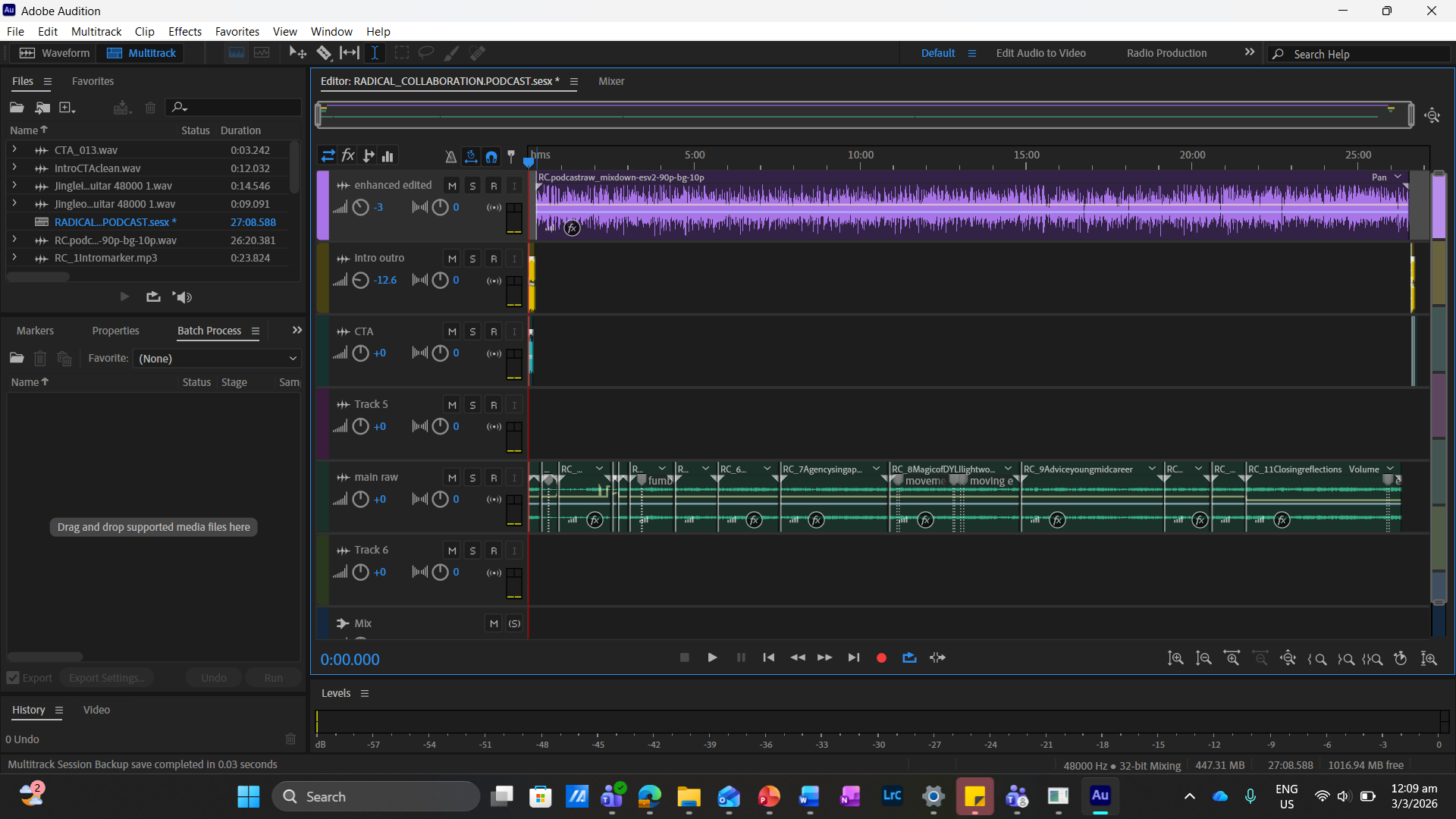This screenshot has width=1456, height=819.
Task: Mute the Intro outro track
Action: 452,259
